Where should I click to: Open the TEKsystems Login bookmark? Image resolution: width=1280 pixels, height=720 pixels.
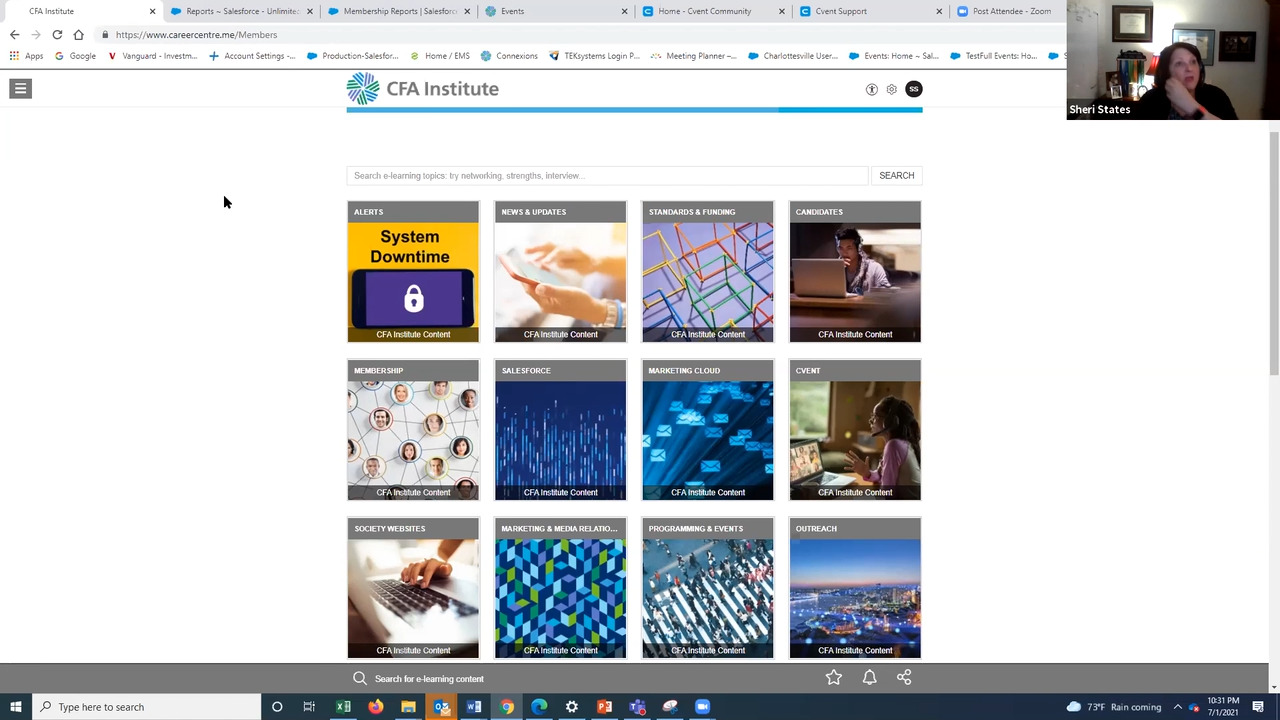(594, 56)
